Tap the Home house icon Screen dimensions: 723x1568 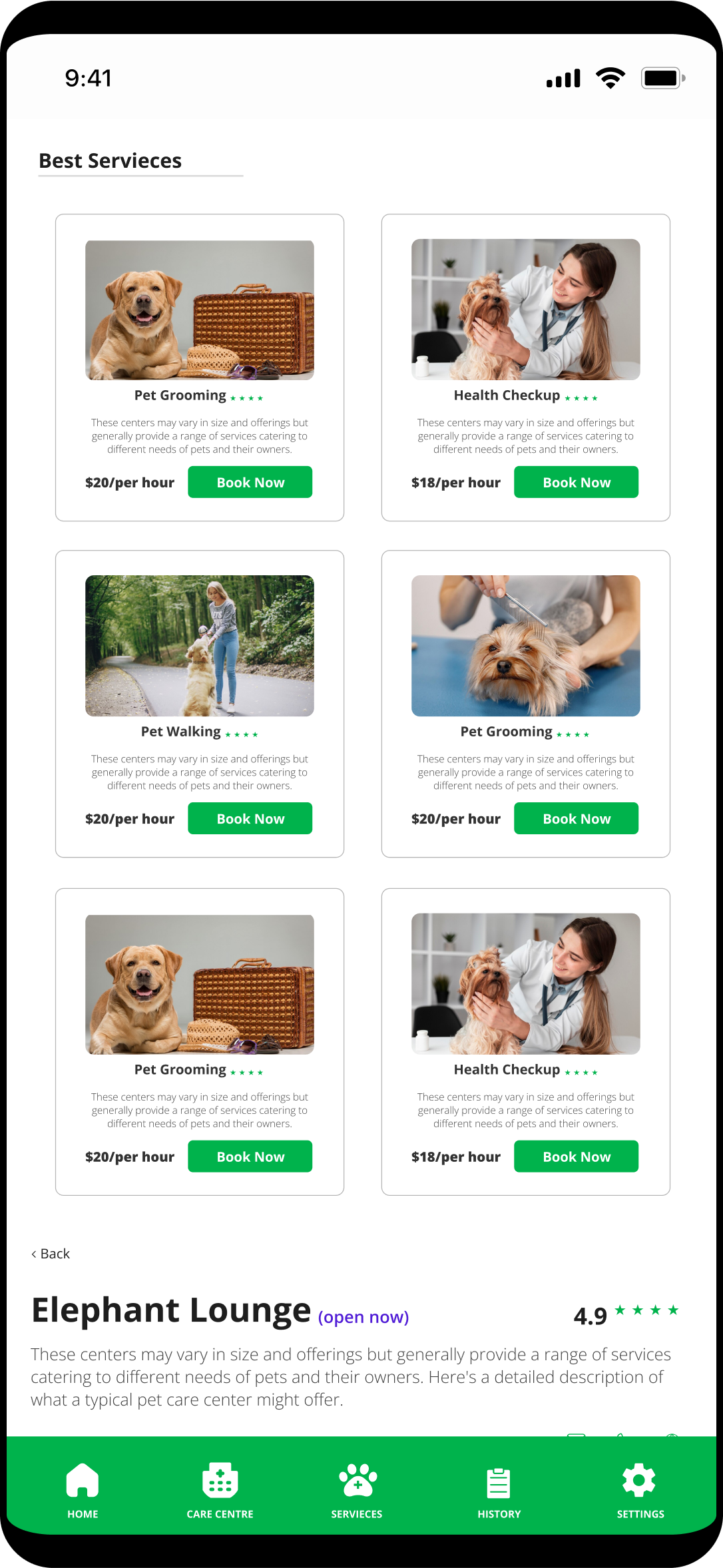click(83, 1479)
